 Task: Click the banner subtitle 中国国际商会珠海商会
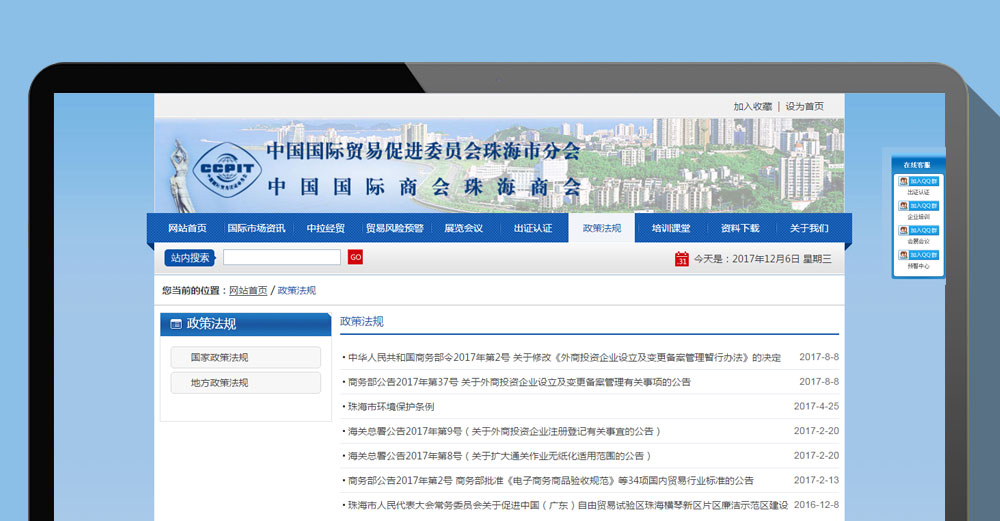pyautogui.click(x=424, y=187)
